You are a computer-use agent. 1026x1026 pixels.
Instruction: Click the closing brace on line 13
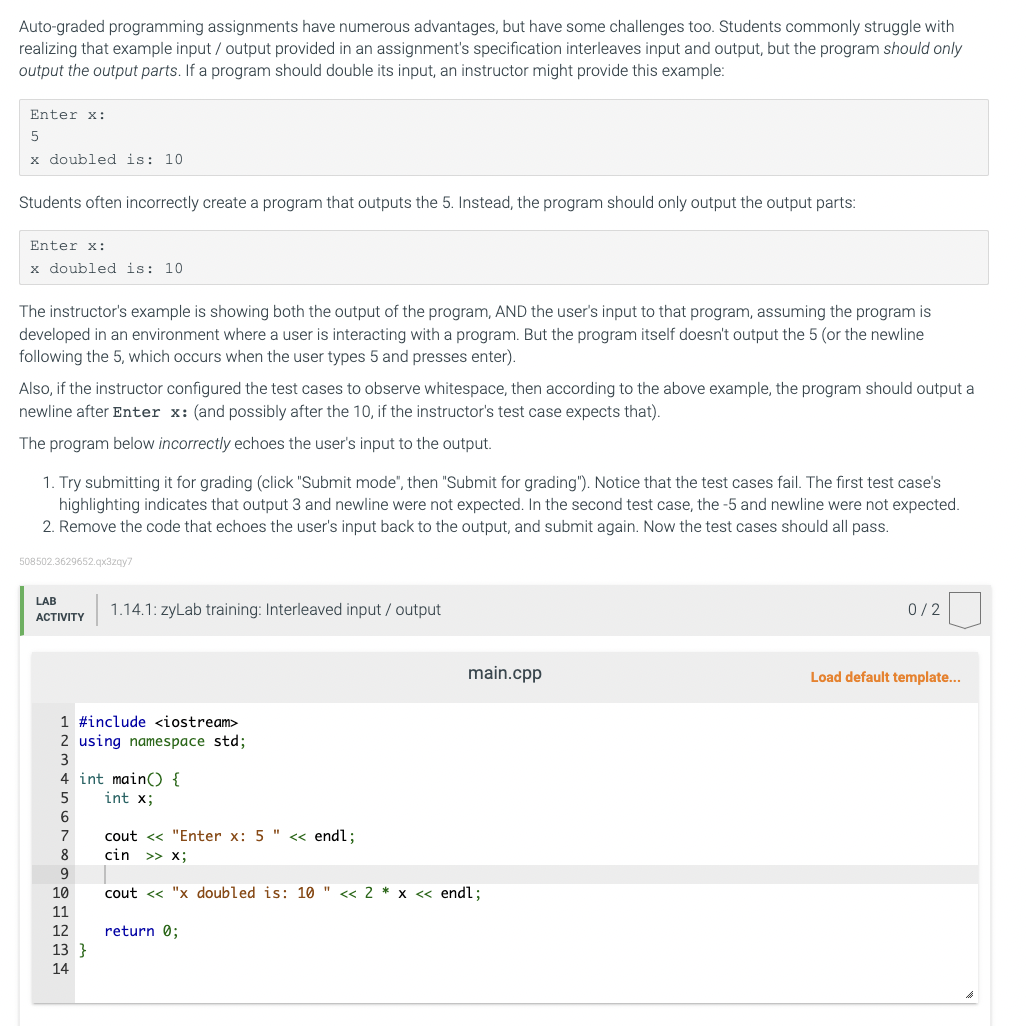click(82, 950)
